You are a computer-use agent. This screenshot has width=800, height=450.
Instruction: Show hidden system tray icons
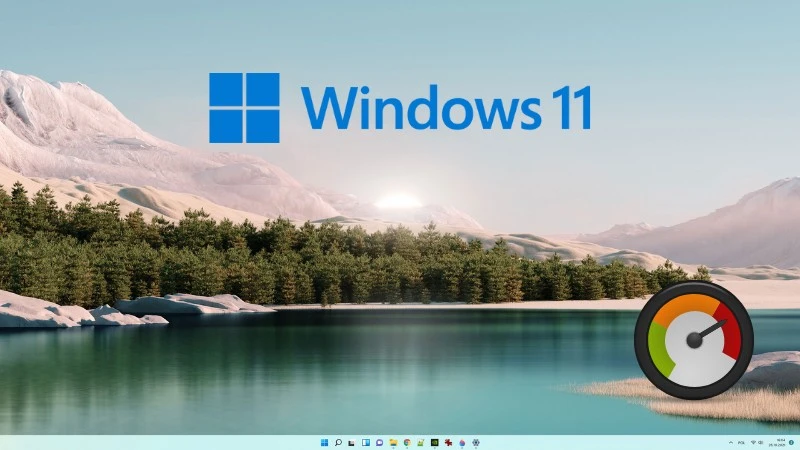click(x=731, y=442)
